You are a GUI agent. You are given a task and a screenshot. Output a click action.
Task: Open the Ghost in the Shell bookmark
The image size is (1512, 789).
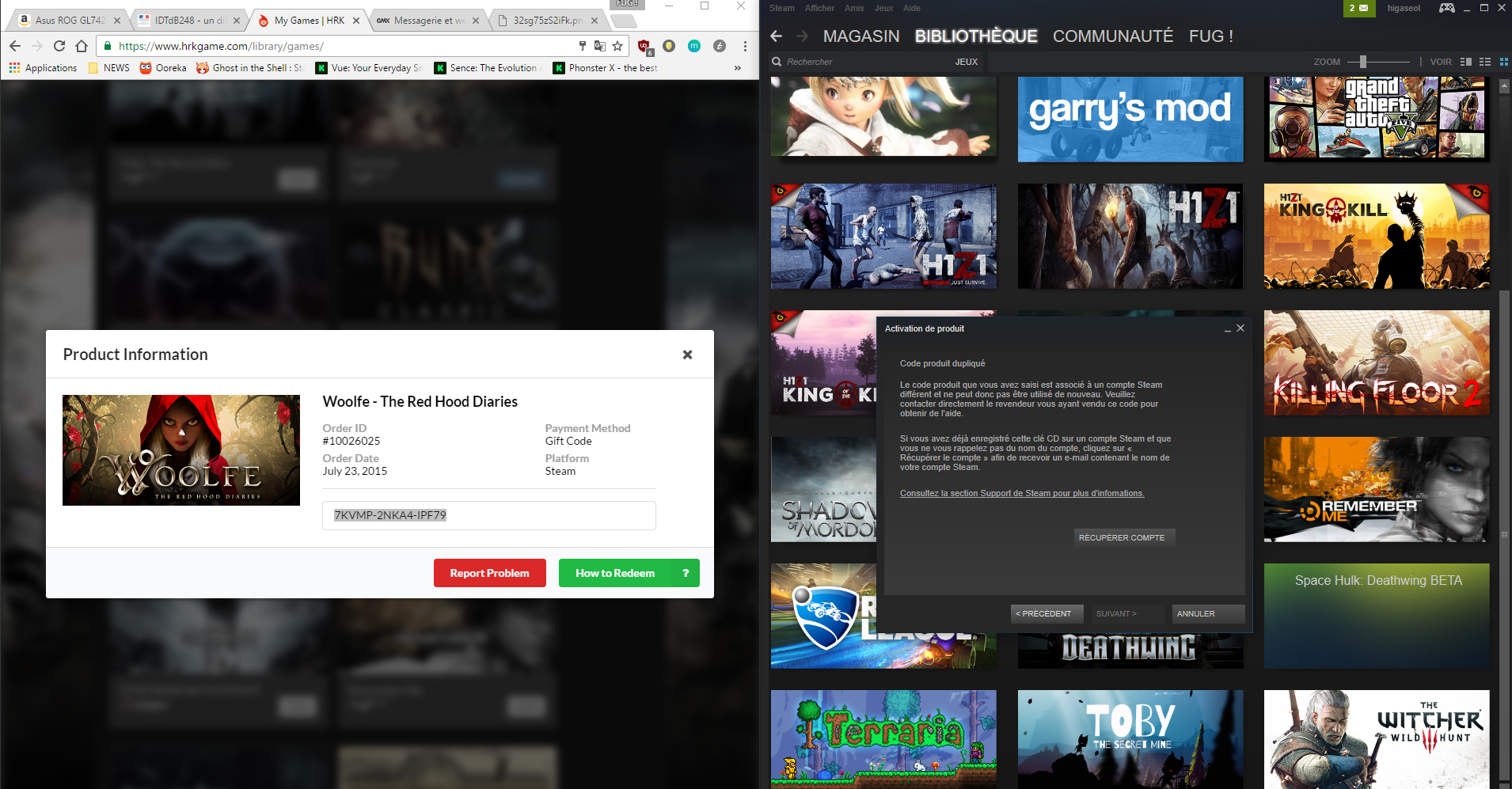pos(250,68)
